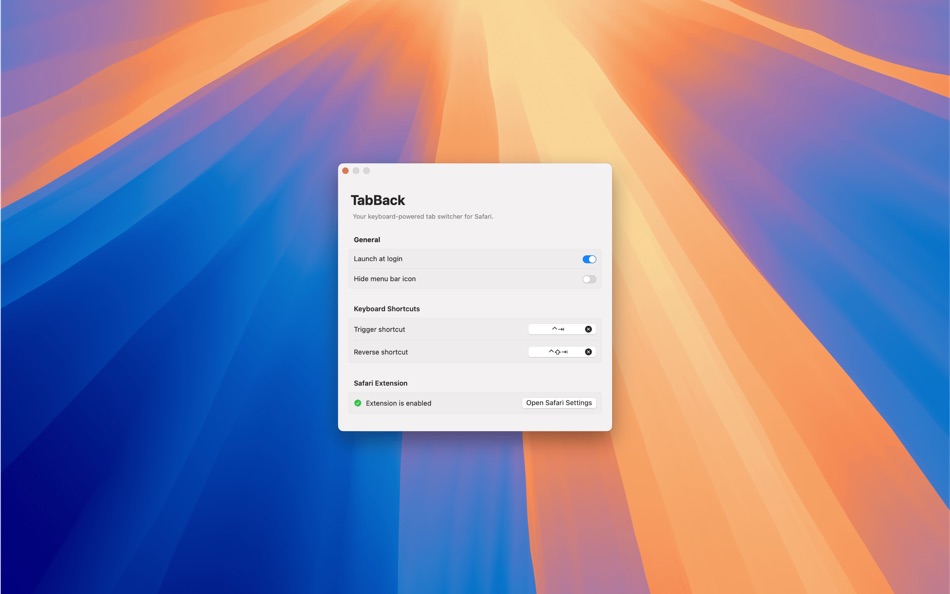Close the TabBack window with red button
The width and height of the screenshot is (950, 594).
point(345,171)
